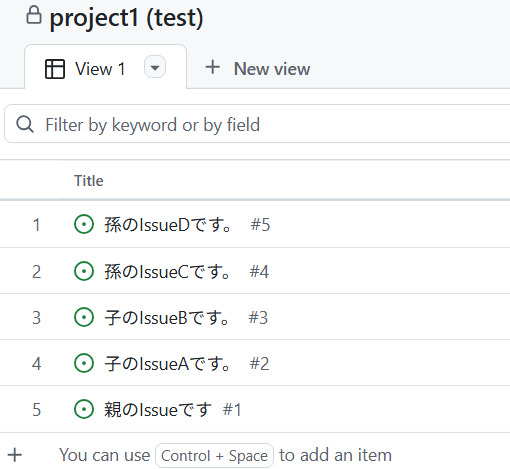The image size is (510, 469).
Task: Click the add an item input row
Action: [255, 455]
